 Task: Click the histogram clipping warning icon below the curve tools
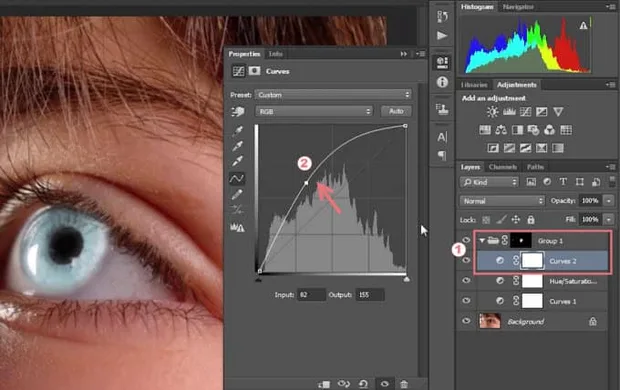(237, 227)
